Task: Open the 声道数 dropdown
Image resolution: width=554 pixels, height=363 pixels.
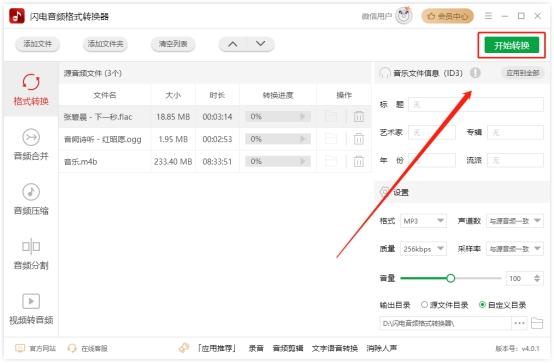Action: (x=515, y=221)
